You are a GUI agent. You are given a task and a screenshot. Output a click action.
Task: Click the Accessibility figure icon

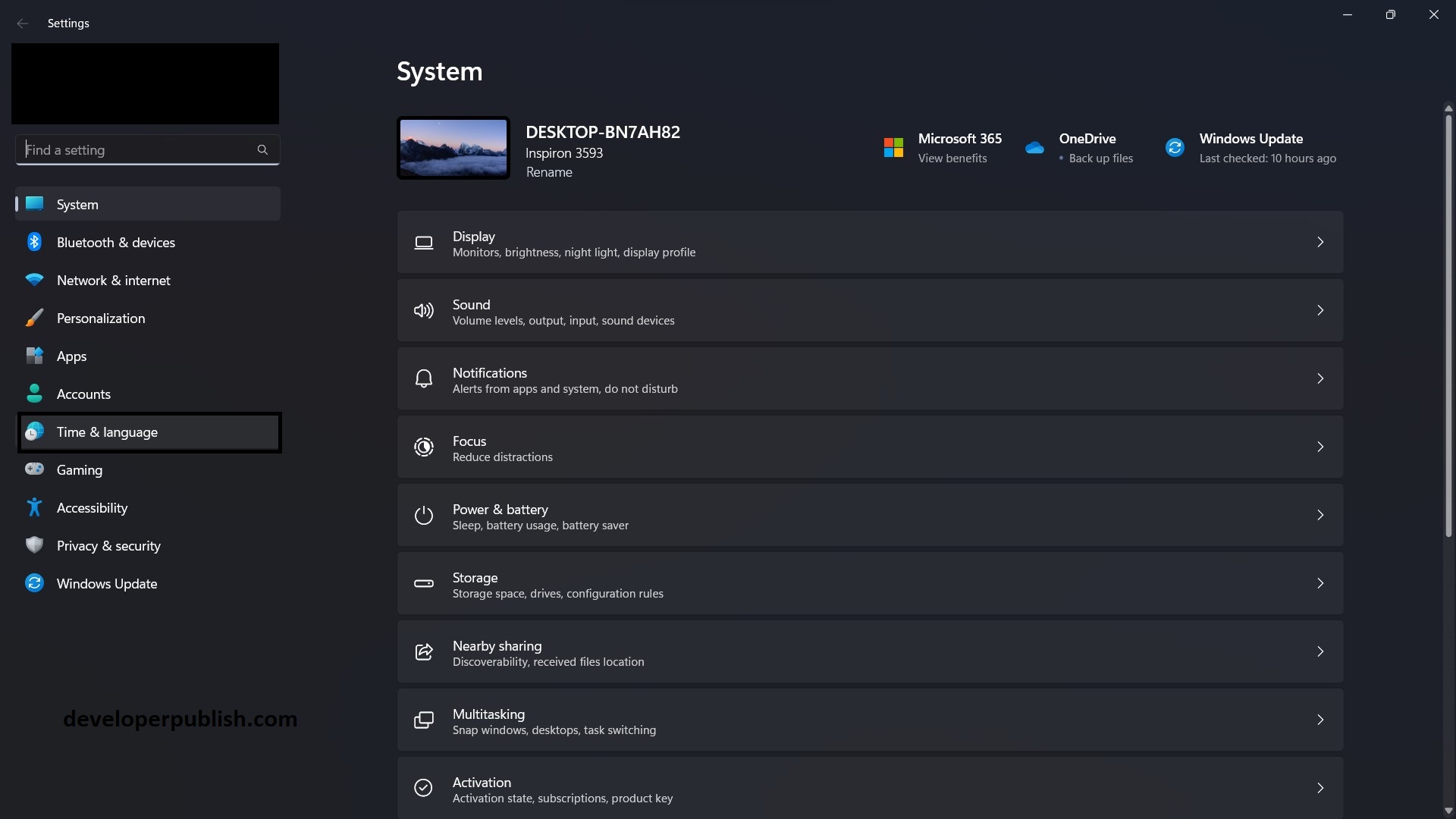pos(34,507)
